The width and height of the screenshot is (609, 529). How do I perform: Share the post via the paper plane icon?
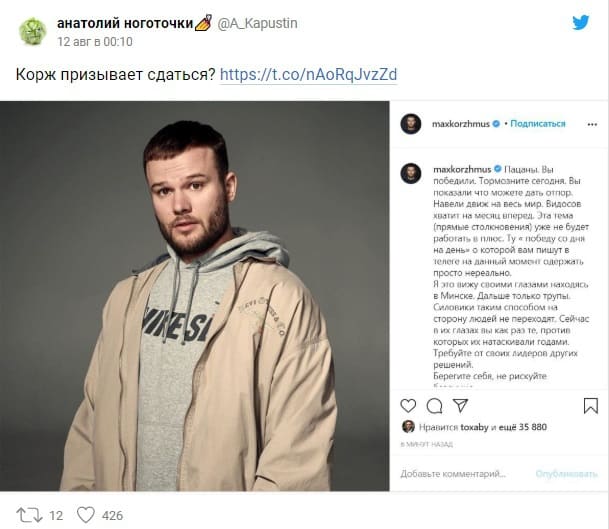(460, 405)
